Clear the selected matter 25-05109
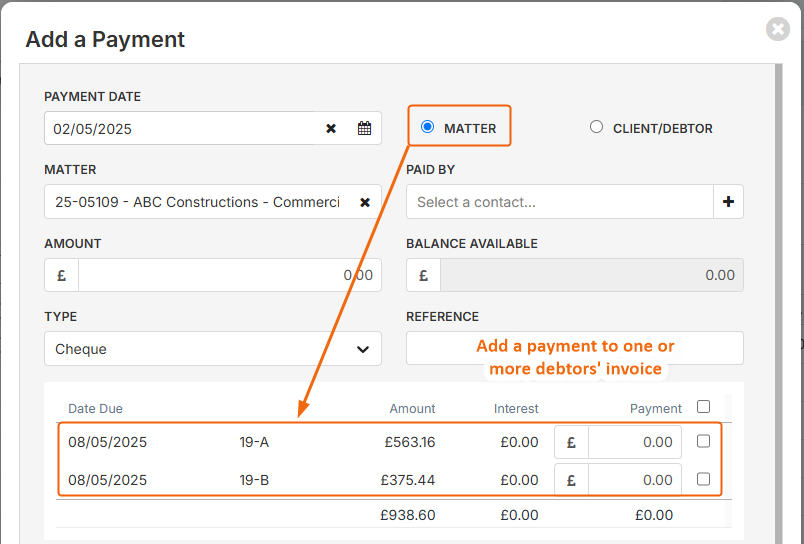This screenshot has height=544, width=804. click(x=365, y=203)
